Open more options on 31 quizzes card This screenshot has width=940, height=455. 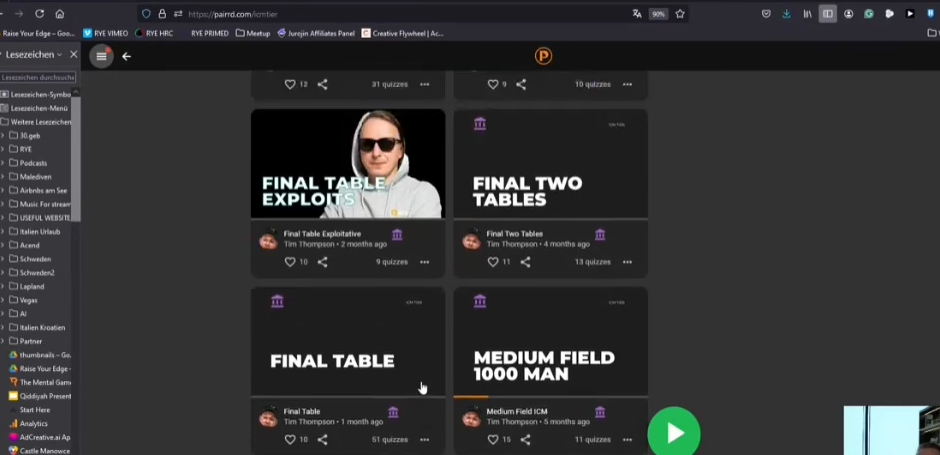(x=424, y=85)
